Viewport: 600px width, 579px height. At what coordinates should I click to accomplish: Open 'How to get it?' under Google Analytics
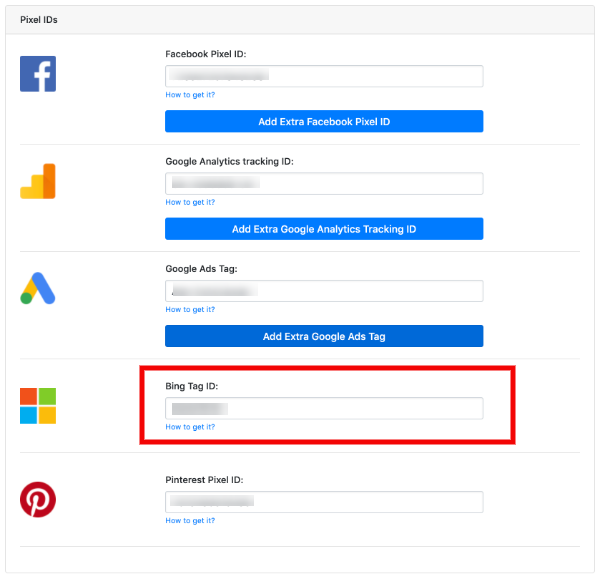point(190,202)
